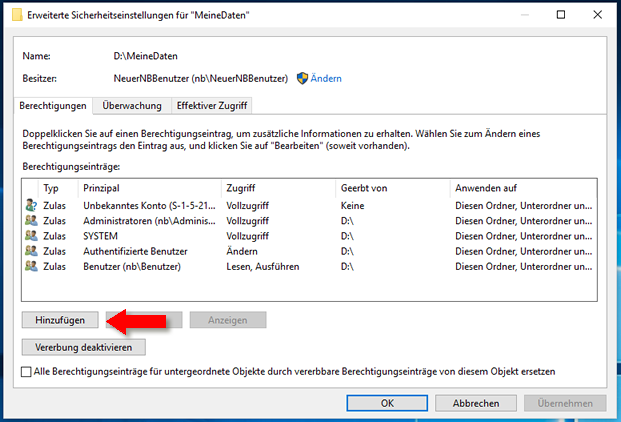621x422 pixels.
Task: Select the Benutzer group icon
Action: tap(30, 267)
